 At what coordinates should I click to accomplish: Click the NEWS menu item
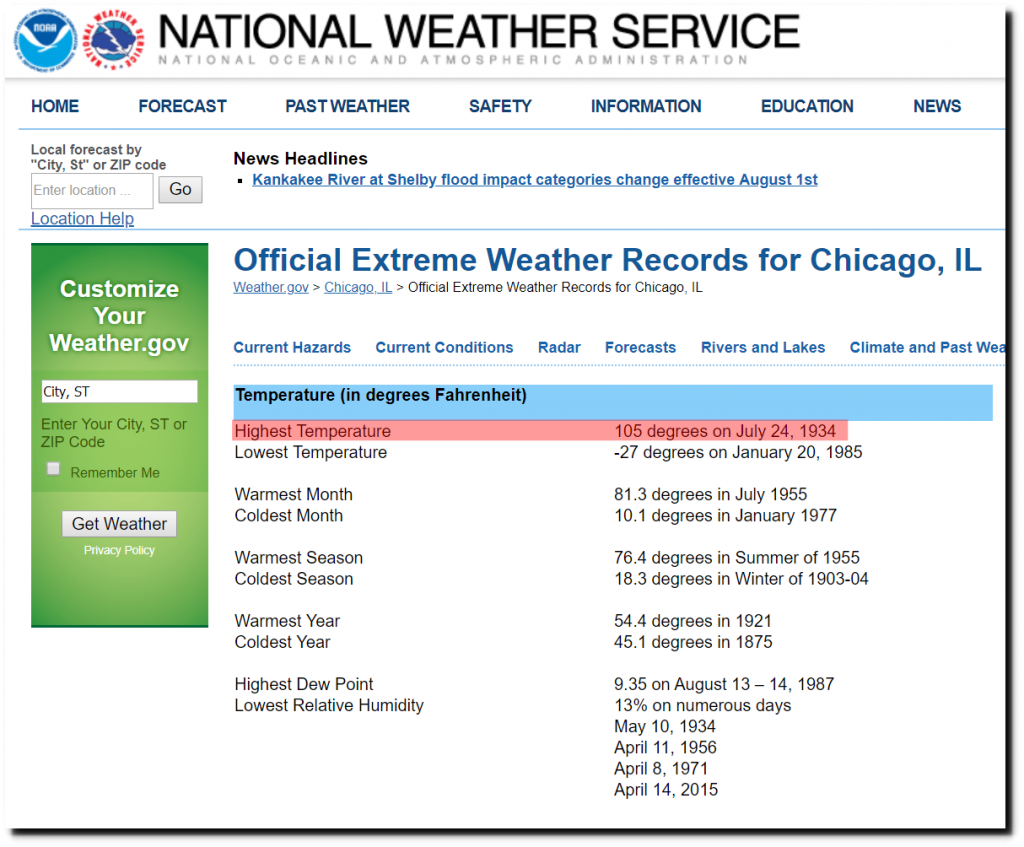(x=937, y=106)
